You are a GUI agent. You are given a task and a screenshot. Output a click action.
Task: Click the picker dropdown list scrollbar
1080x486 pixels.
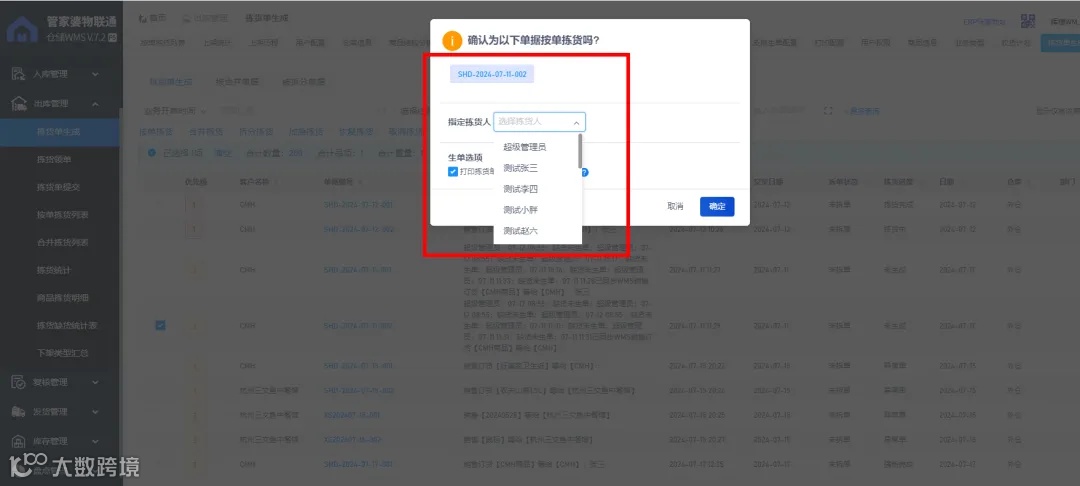(580, 151)
